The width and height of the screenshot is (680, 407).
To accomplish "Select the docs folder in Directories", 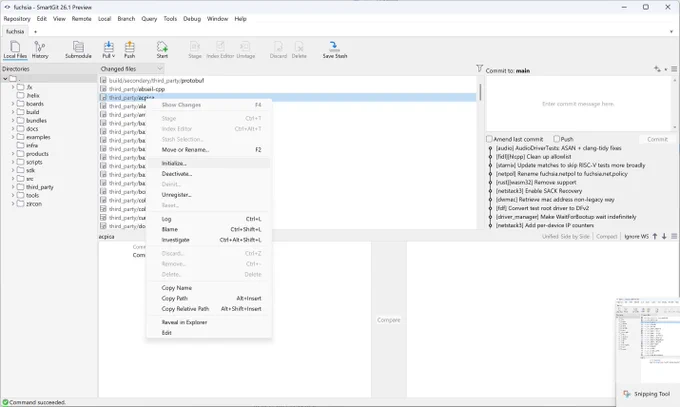I will tap(32, 129).
